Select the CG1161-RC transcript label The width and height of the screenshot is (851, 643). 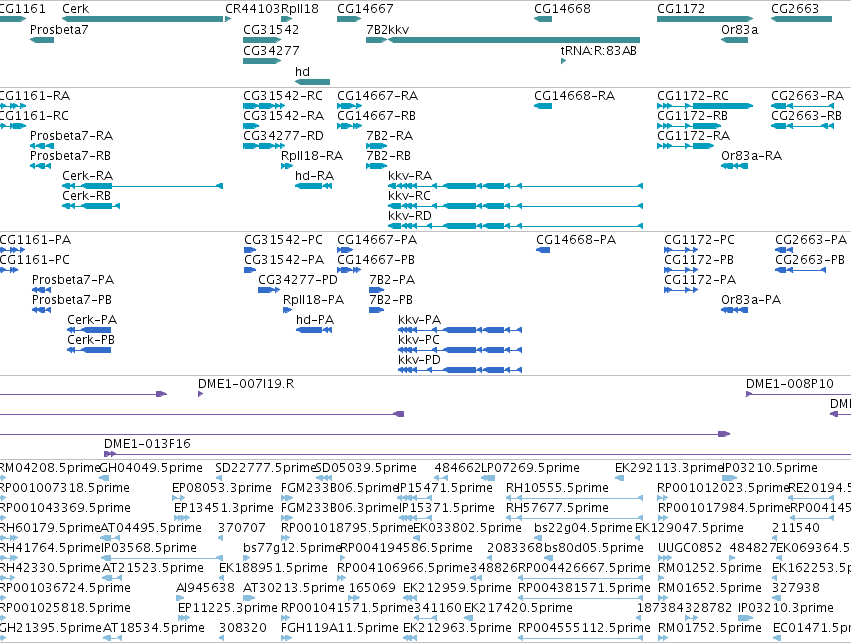(x=34, y=116)
